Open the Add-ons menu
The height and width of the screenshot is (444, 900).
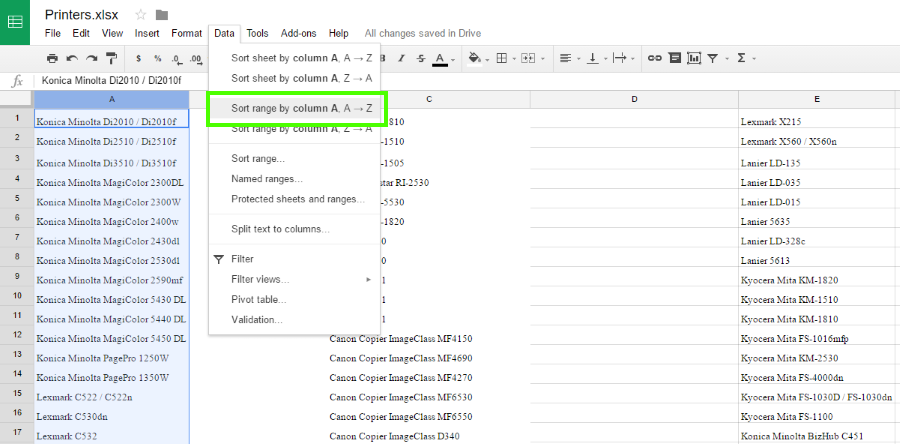(x=298, y=33)
